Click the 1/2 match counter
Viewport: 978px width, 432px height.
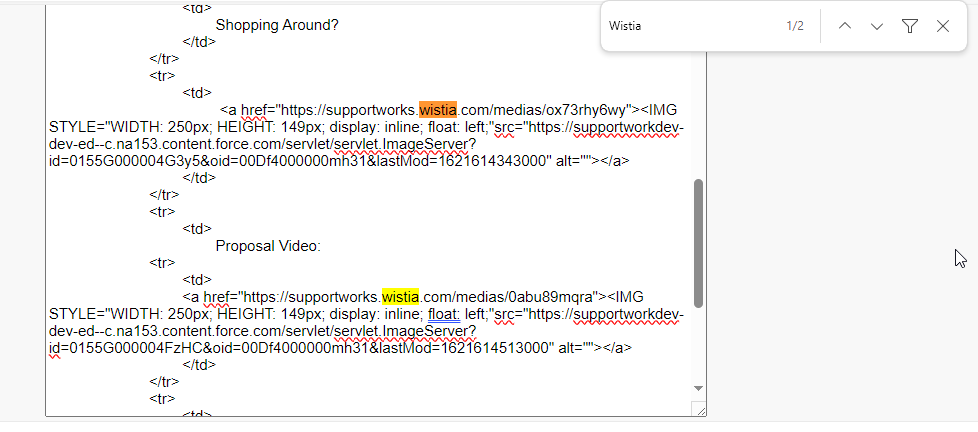[795, 26]
